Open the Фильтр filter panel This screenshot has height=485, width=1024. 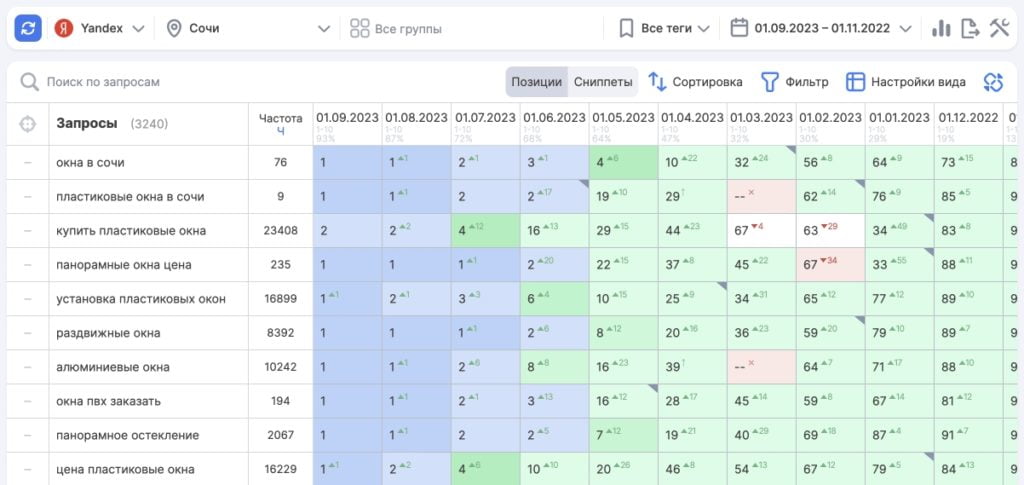(x=795, y=82)
